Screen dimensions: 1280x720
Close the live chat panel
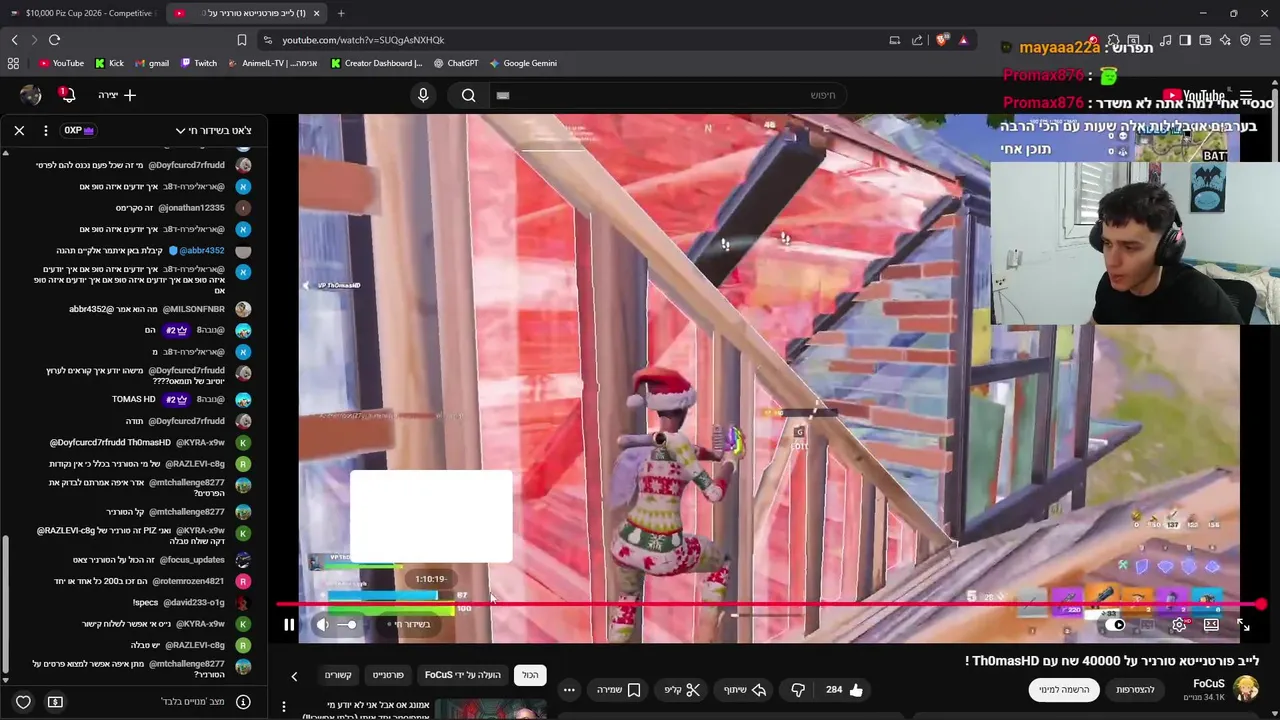pos(19,130)
